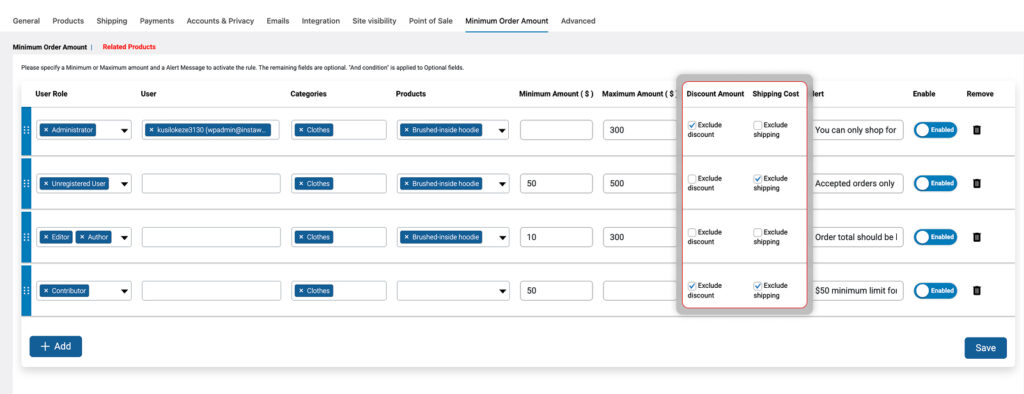Expand empty Products dropdown in Contributor row
Image resolution: width=1024 pixels, height=394 pixels.
coord(502,291)
